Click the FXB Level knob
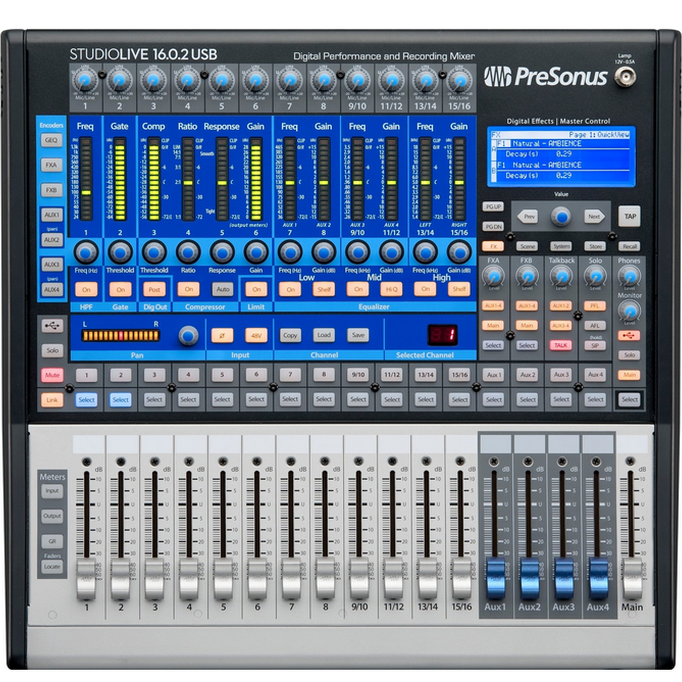682x682 pixels. click(x=527, y=276)
